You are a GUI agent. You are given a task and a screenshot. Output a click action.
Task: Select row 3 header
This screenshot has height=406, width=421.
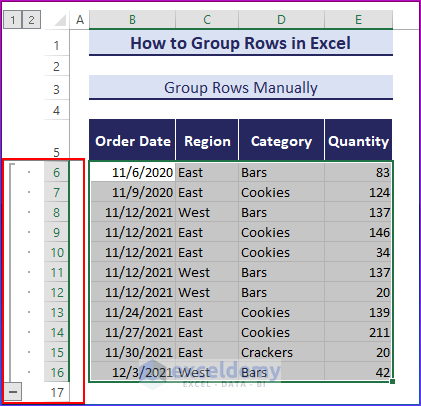(56, 89)
